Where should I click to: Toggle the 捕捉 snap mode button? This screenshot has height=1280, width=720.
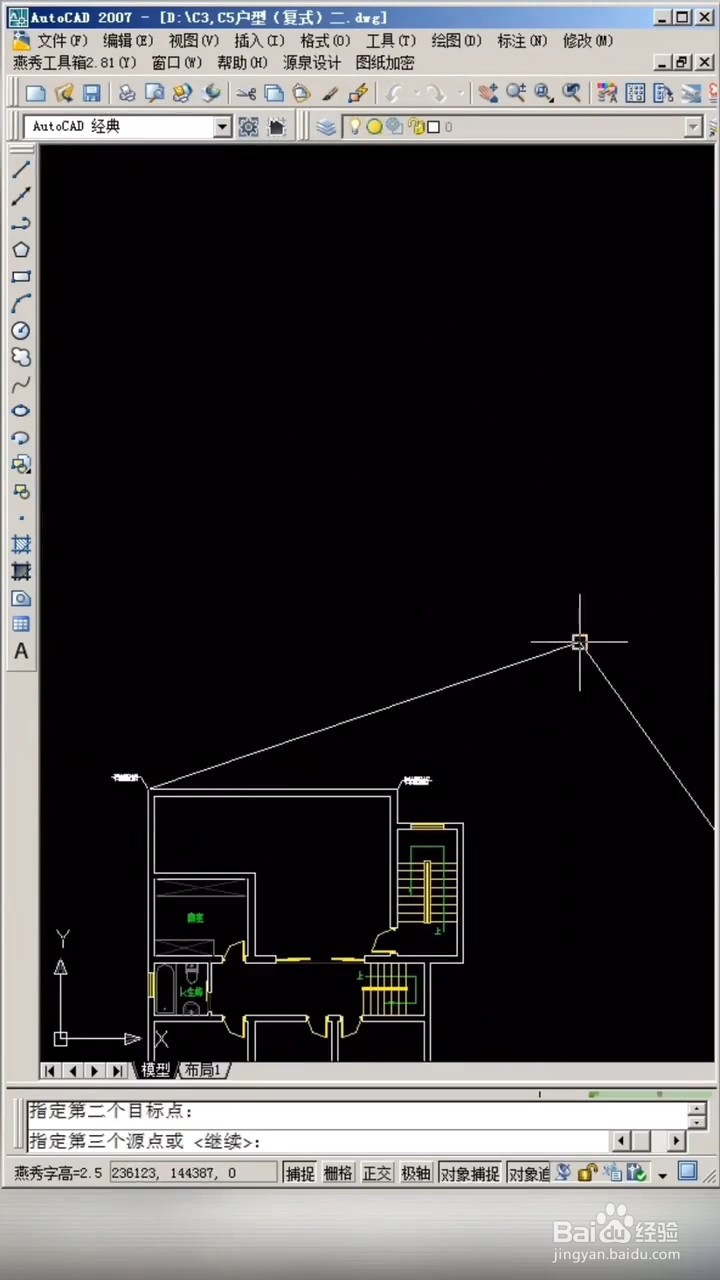point(300,1173)
